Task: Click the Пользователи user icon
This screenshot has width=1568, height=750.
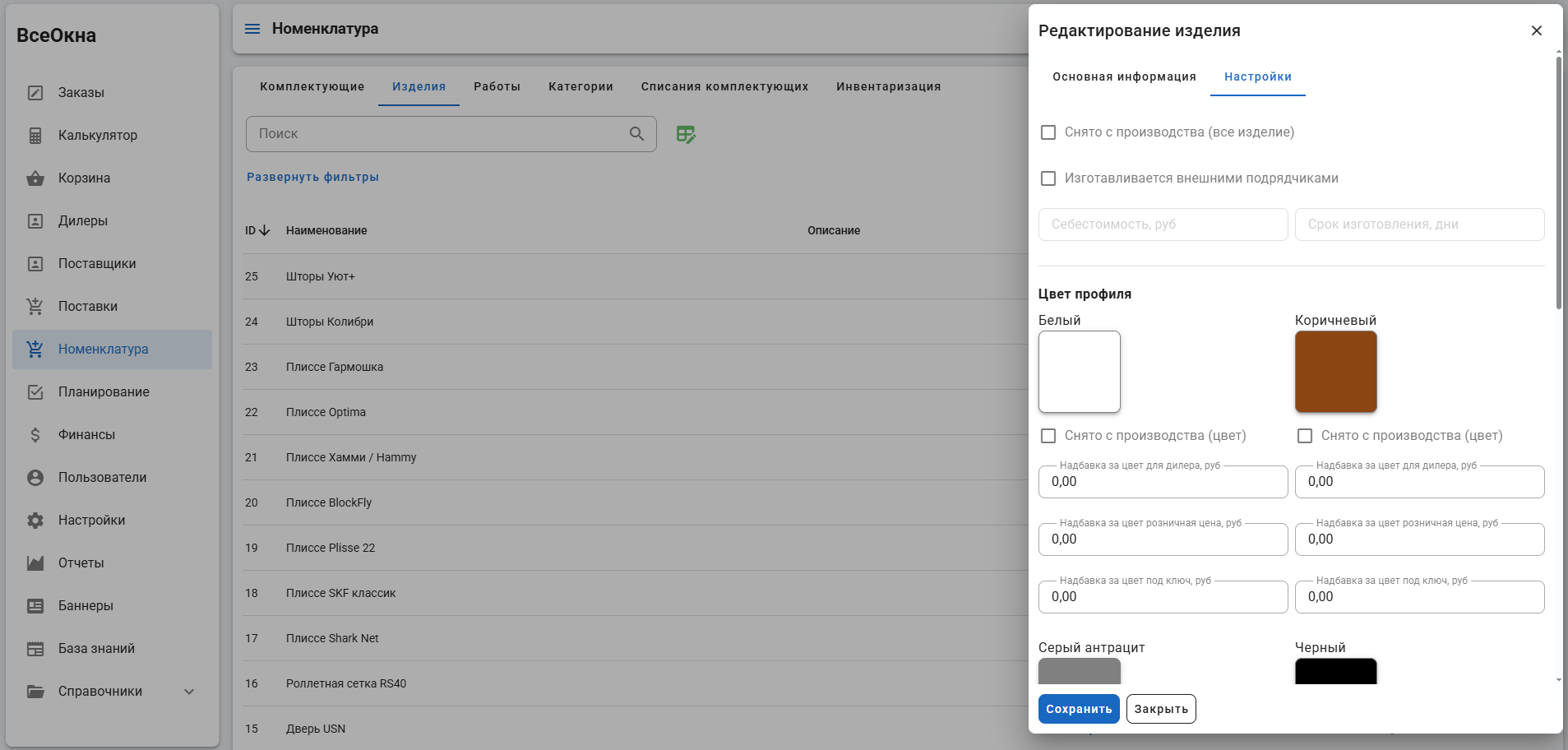Action: point(35,478)
